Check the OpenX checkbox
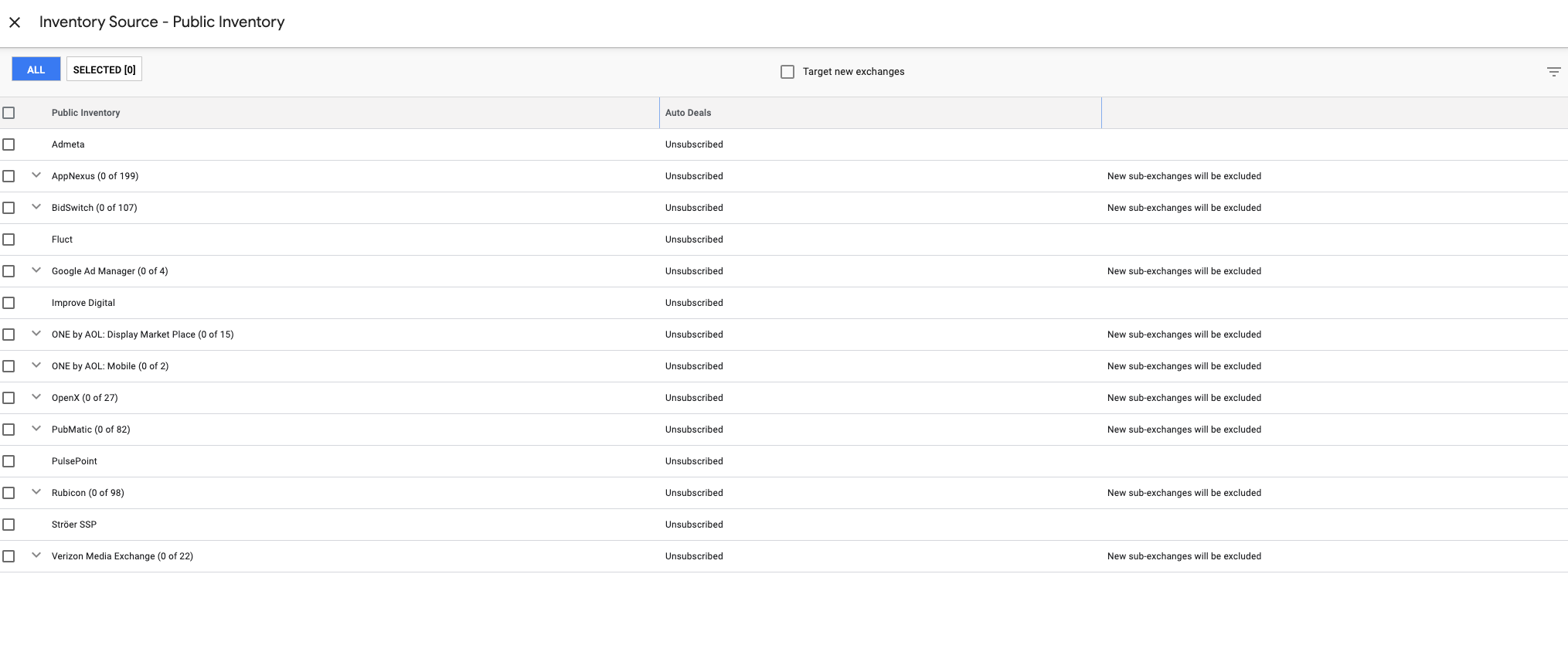1568x659 pixels. [x=9, y=398]
